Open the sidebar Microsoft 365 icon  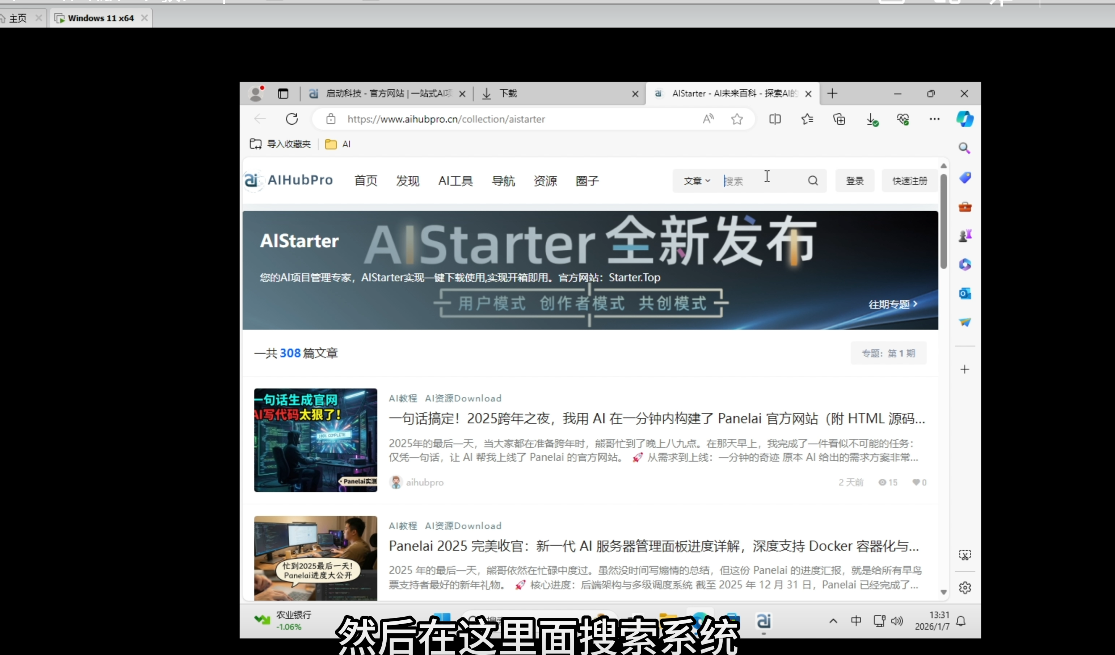coord(964,264)
